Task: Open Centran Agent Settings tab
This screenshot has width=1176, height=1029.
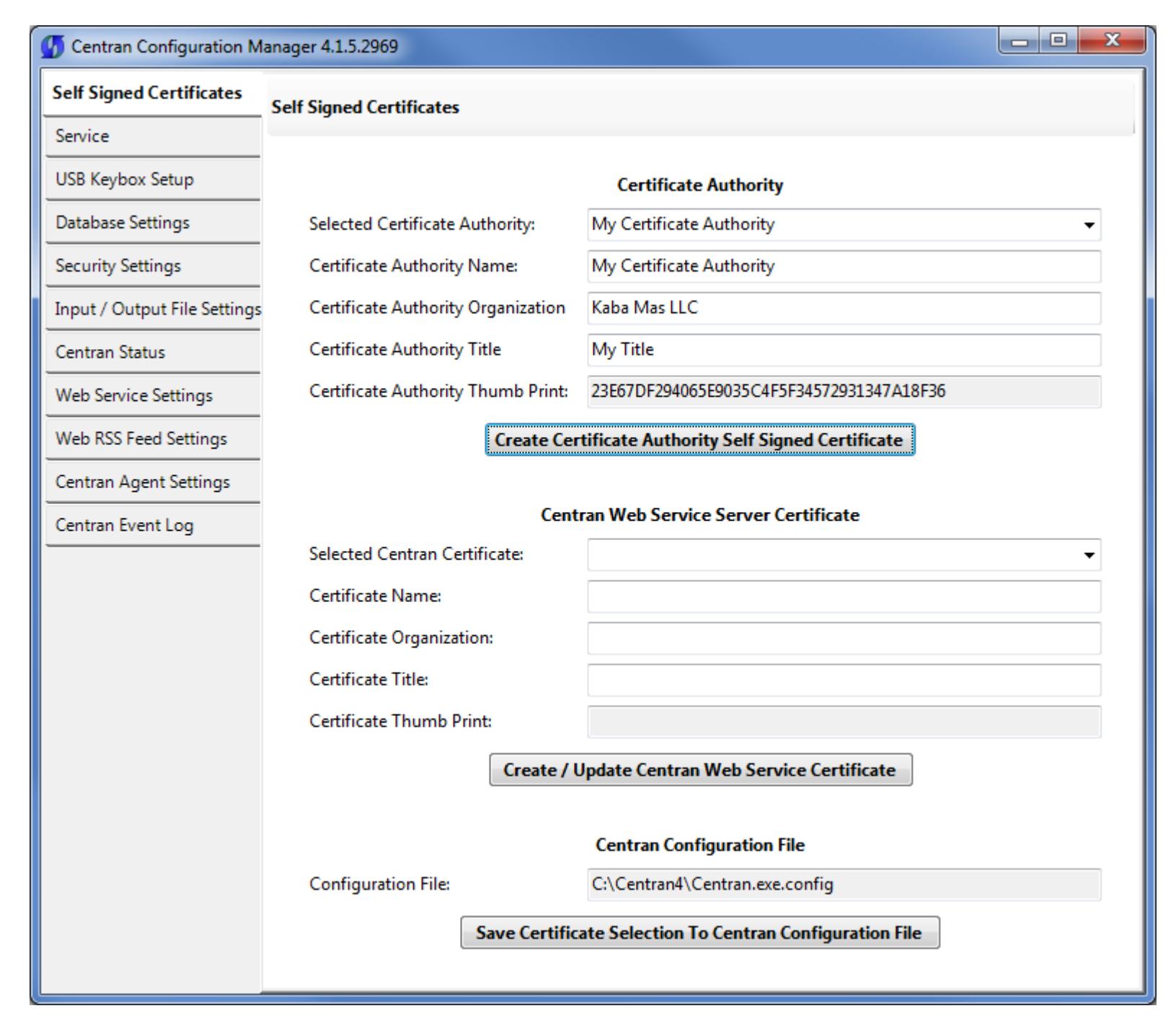Action: point(153,482)
